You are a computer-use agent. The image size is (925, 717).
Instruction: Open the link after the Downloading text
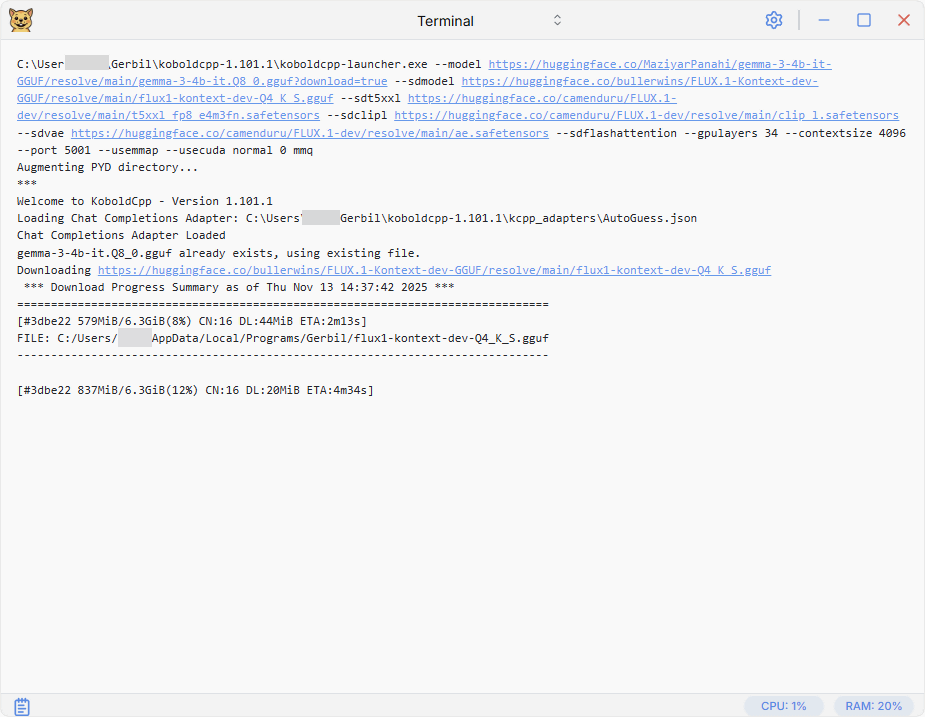(434, 270)
